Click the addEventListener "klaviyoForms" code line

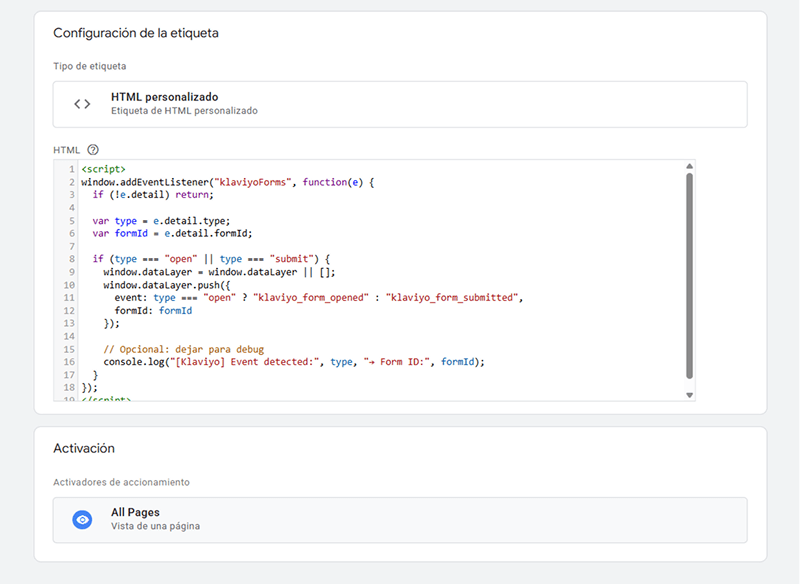point(228,182)
